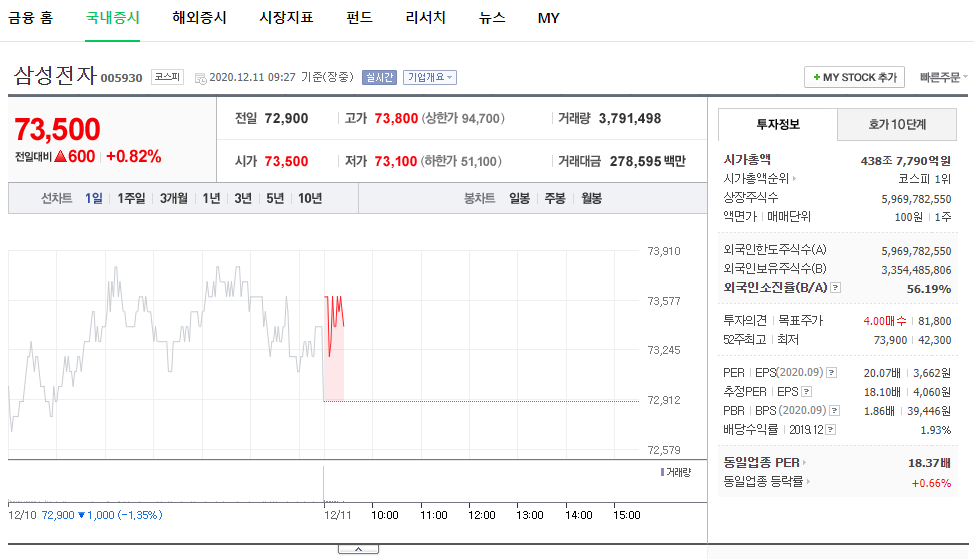Click the current price 73,500

tap(57, 129)
